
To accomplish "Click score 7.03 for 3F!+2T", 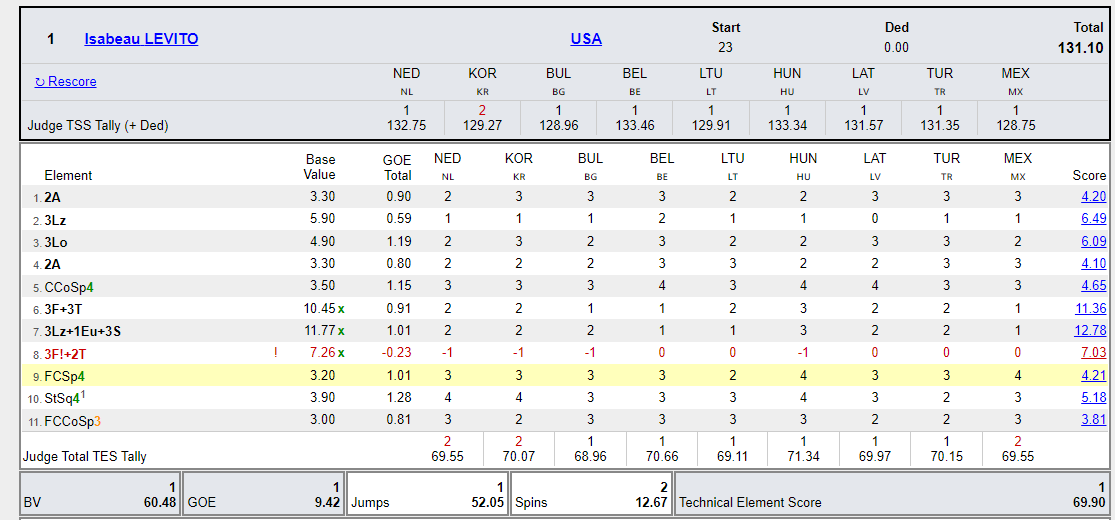I will pos(1091,353).
